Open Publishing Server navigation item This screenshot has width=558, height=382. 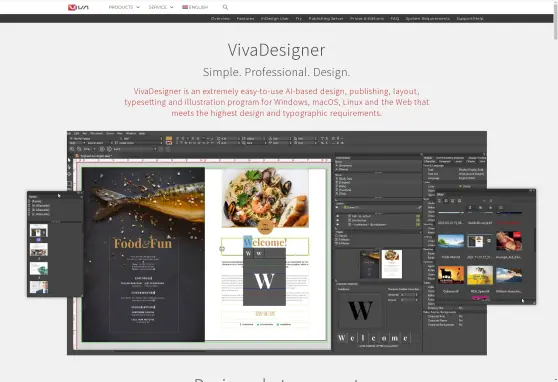click(326, 19)
